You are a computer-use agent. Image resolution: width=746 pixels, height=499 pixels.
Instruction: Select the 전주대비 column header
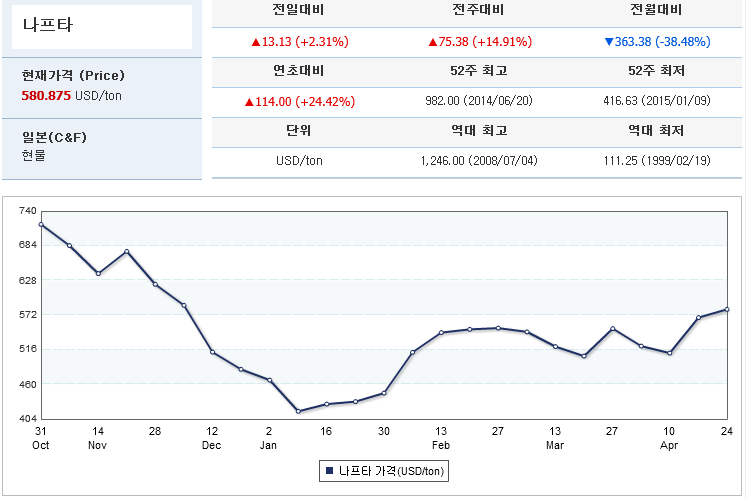coord(478,11)
